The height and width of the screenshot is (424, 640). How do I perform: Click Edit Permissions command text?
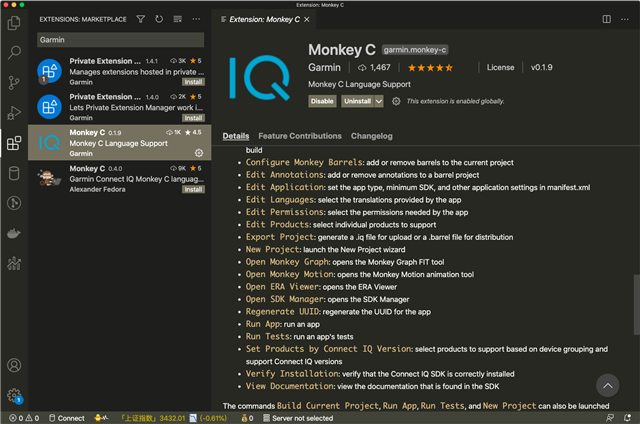[285, 212]
